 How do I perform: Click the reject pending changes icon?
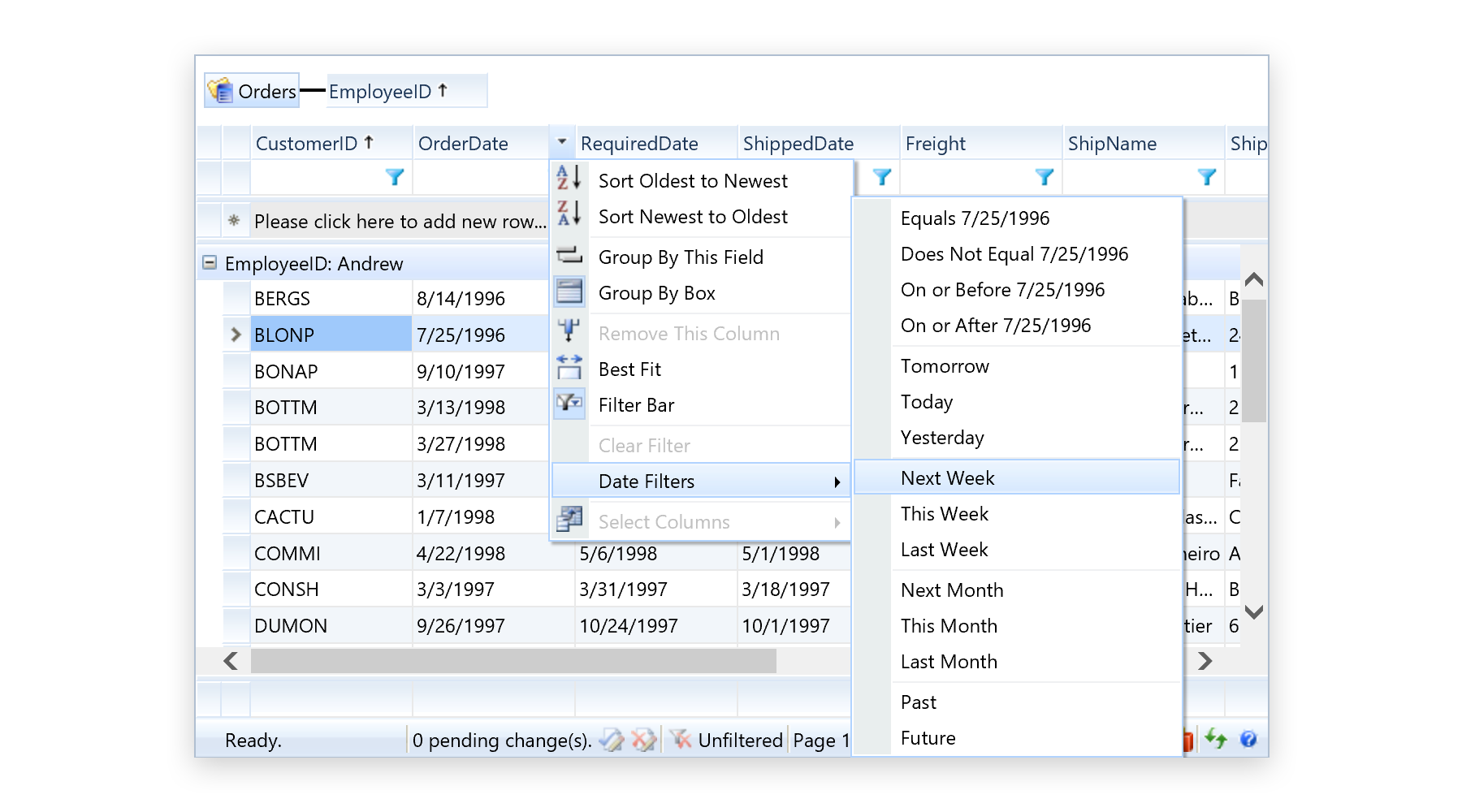click(x=644, y=740)
